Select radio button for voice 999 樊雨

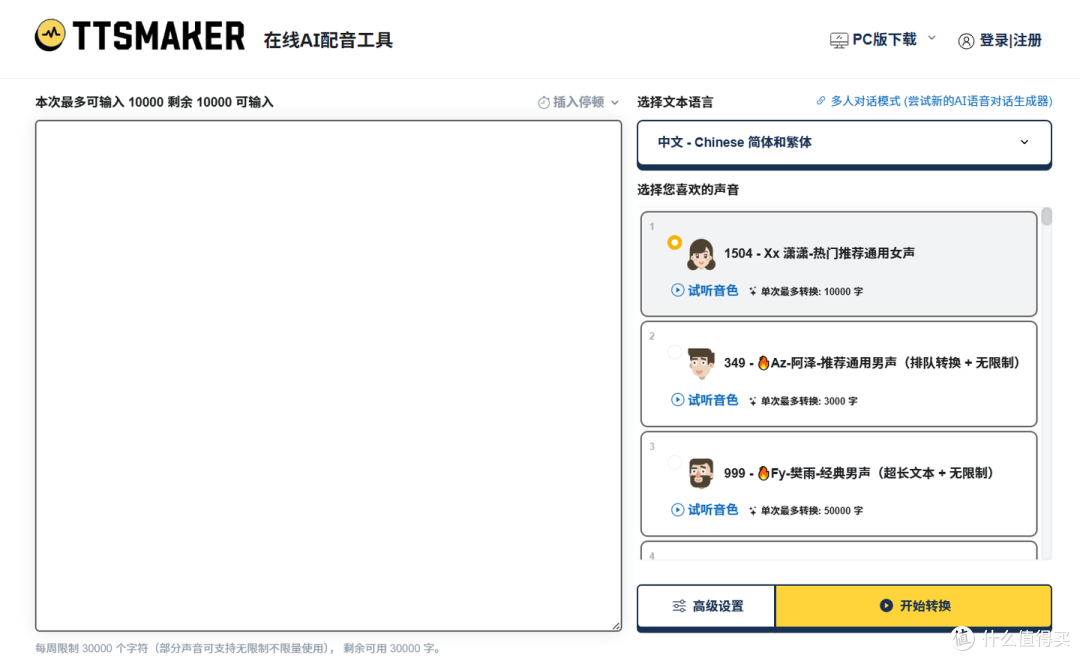coord(674,462)
